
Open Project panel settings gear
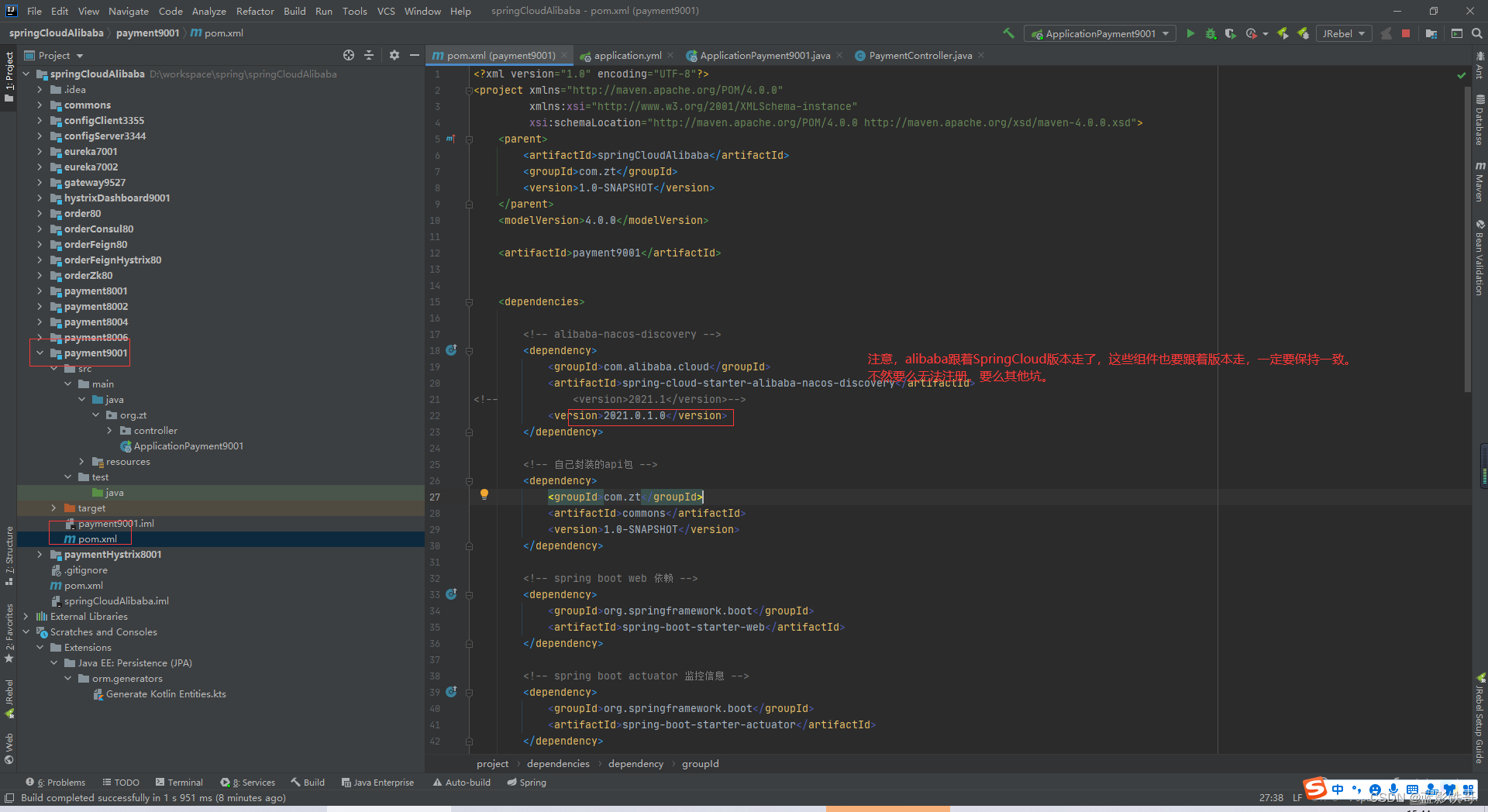point(394,55)
